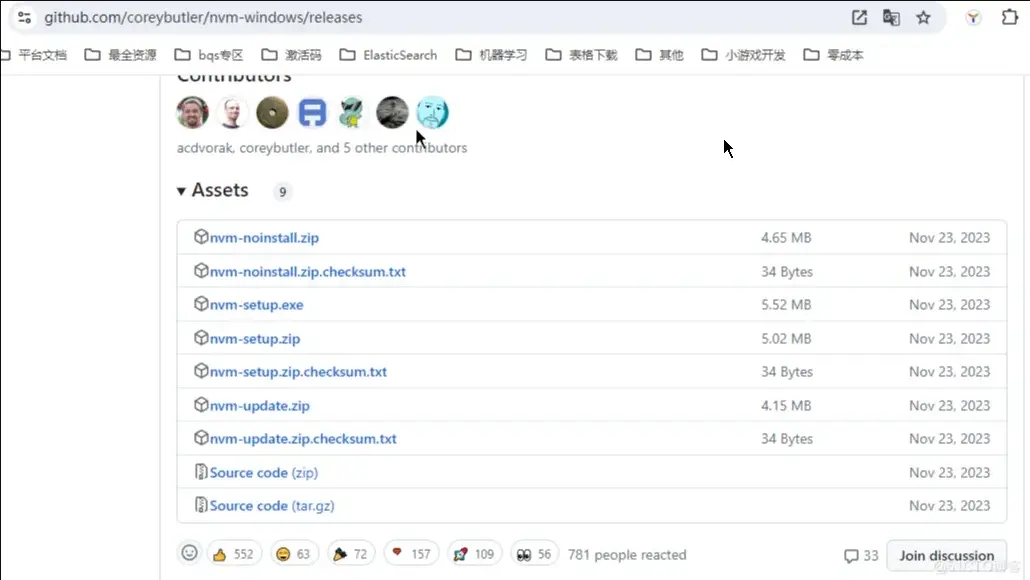1030x580 pixels.
Task: Click the Assets count badge 9
Action: coord(282,192)
